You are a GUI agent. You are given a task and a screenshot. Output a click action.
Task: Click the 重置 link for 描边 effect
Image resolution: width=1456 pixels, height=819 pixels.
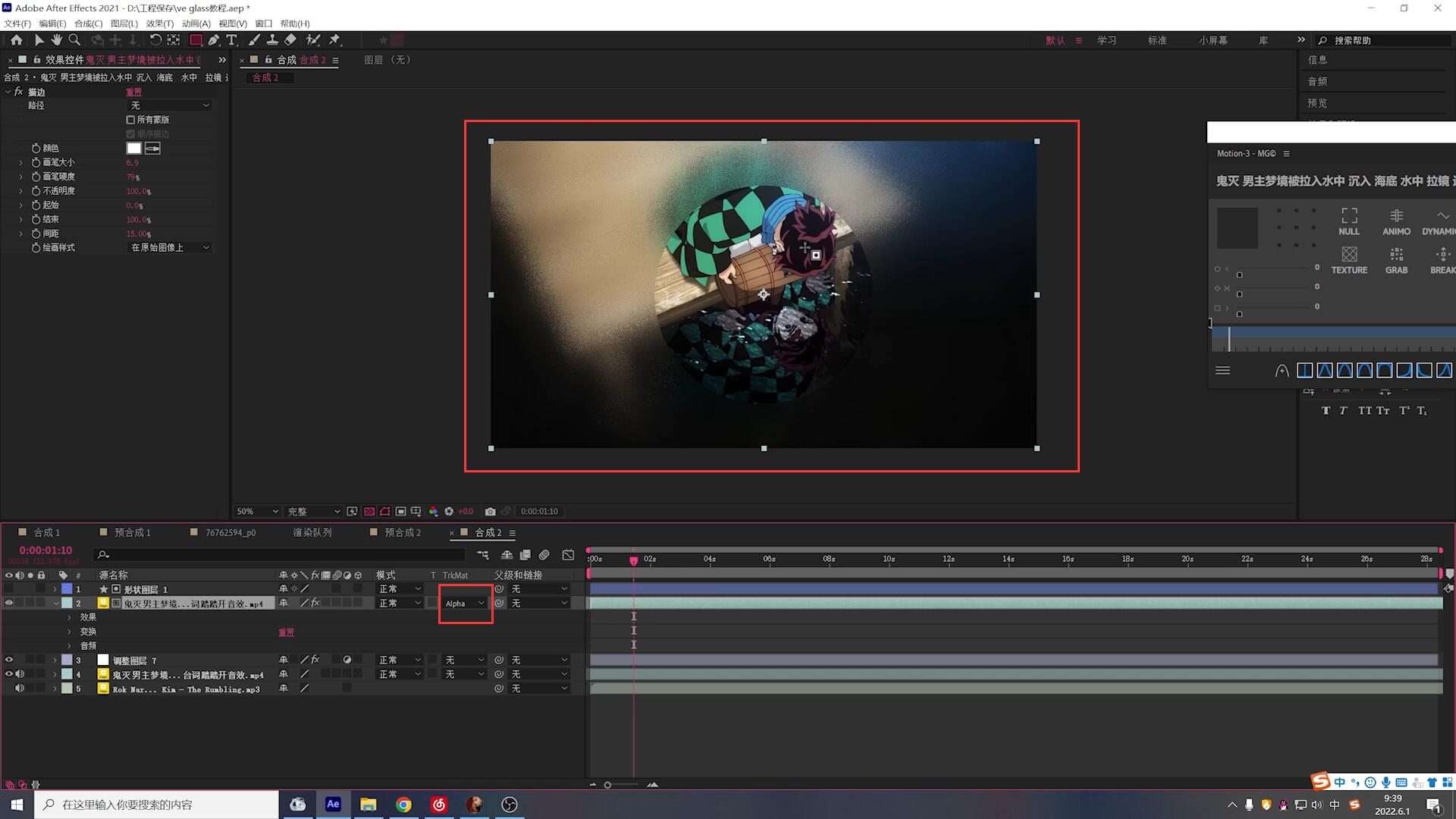pyautogui.click(x=133, y=92)
